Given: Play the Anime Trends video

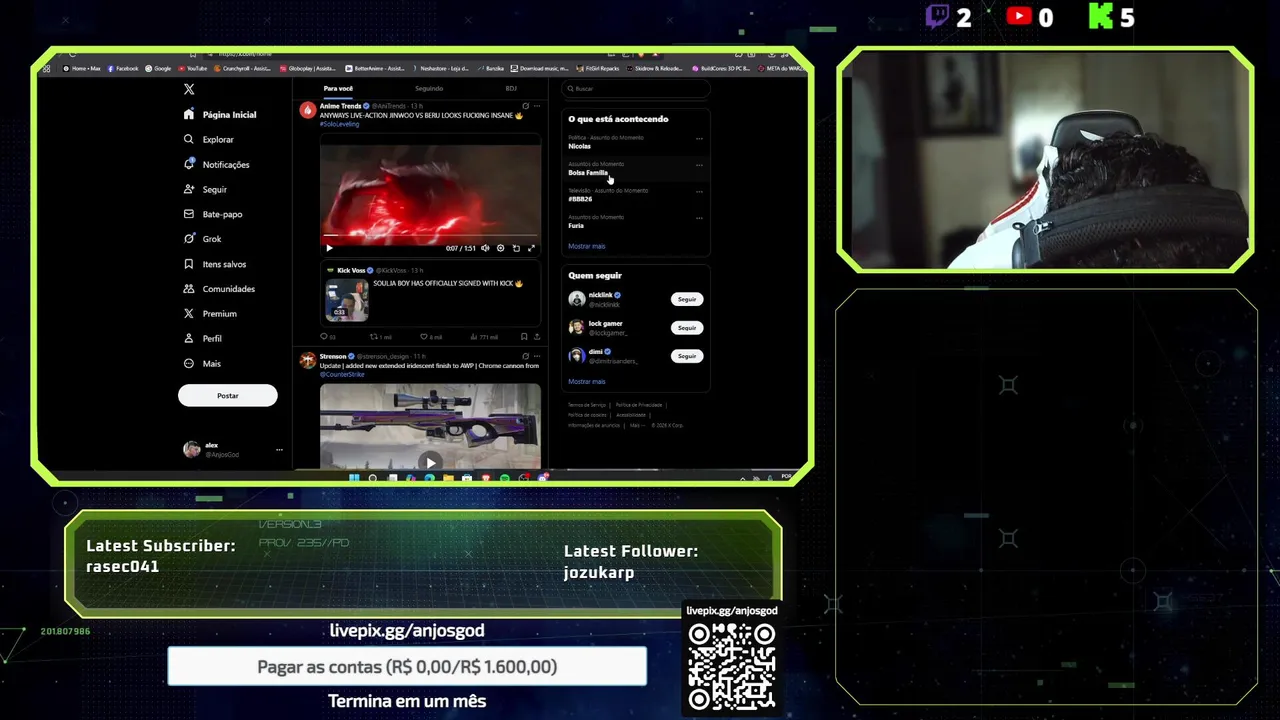Looking at the screenshot, I should coord(329,248).
